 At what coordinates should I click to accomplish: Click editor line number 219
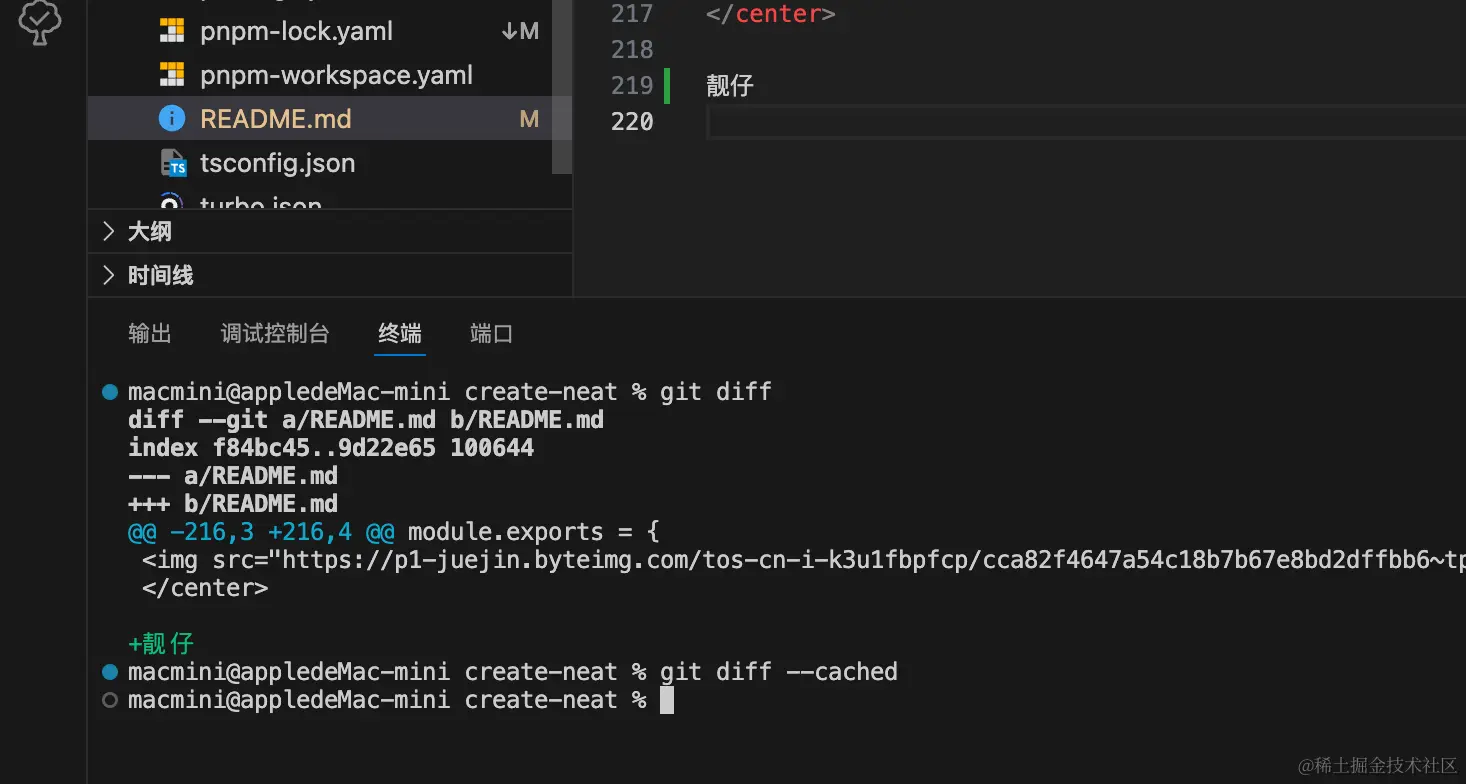(x=632, y=86)
